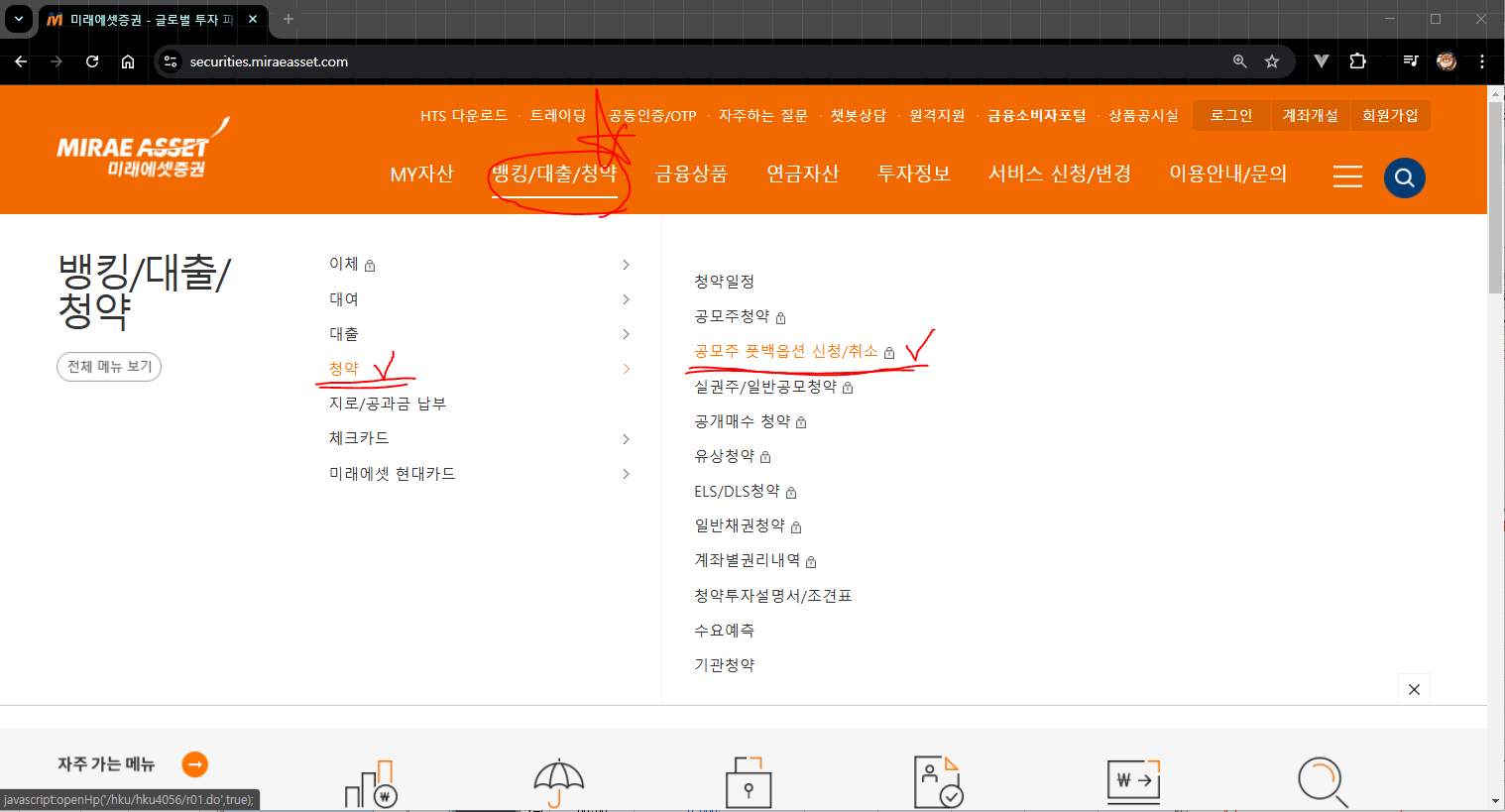The width and height of the screenshot is (1505, 812).
Task: Bookmark page with star icon
Action: 1272,61
